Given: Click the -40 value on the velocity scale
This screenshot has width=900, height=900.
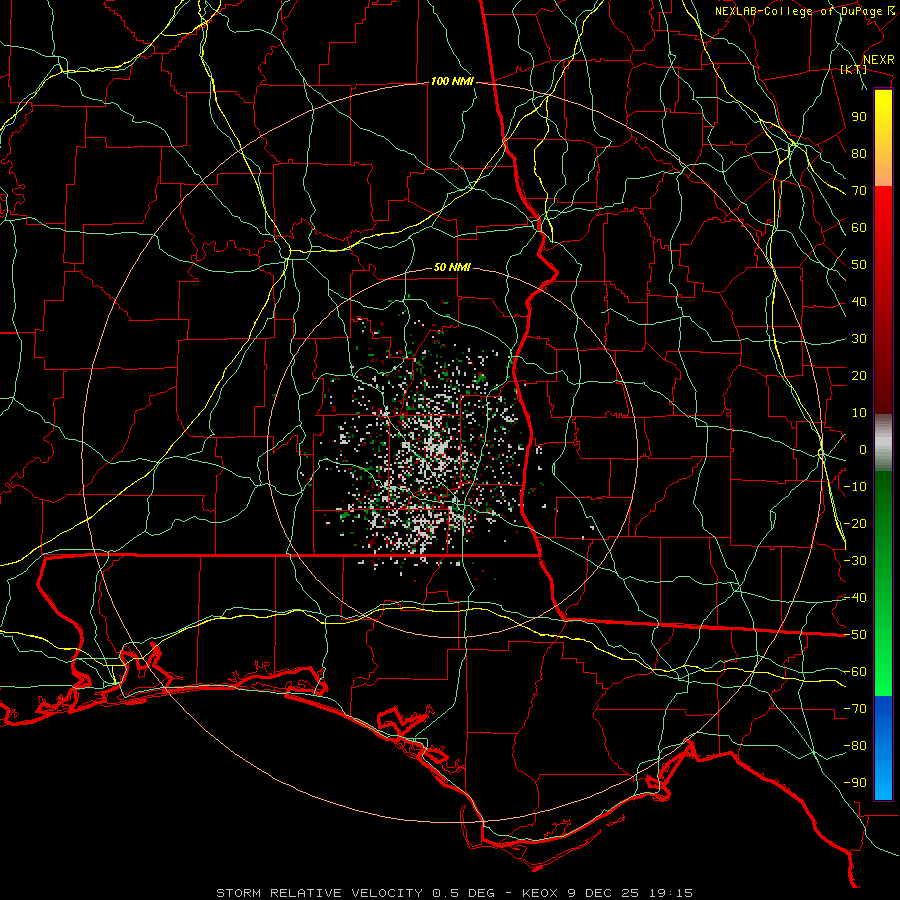Looking at the screenshot, I should tap(855, 598).
